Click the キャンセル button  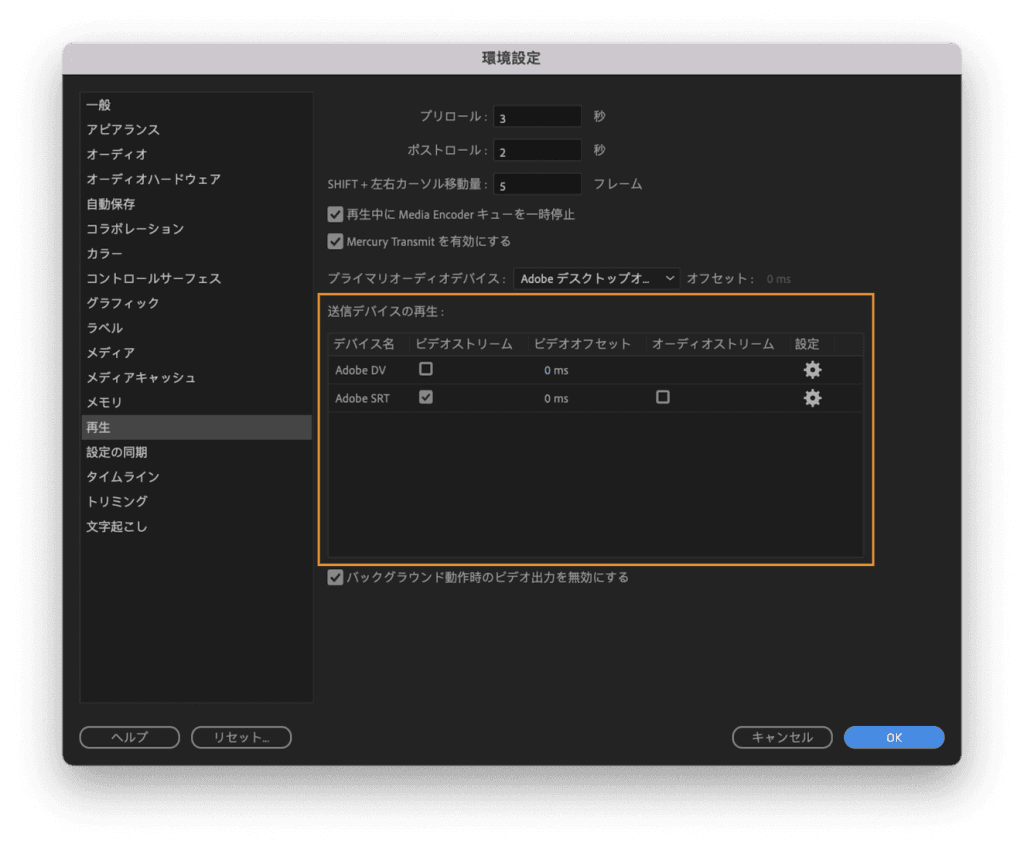click(782, 737)
